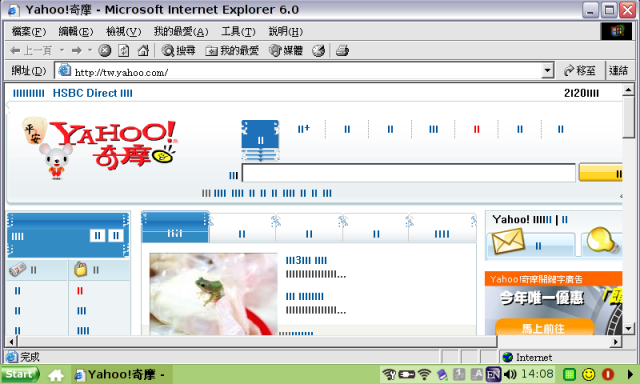Stop loading with the Stop icon

[105, 51]
